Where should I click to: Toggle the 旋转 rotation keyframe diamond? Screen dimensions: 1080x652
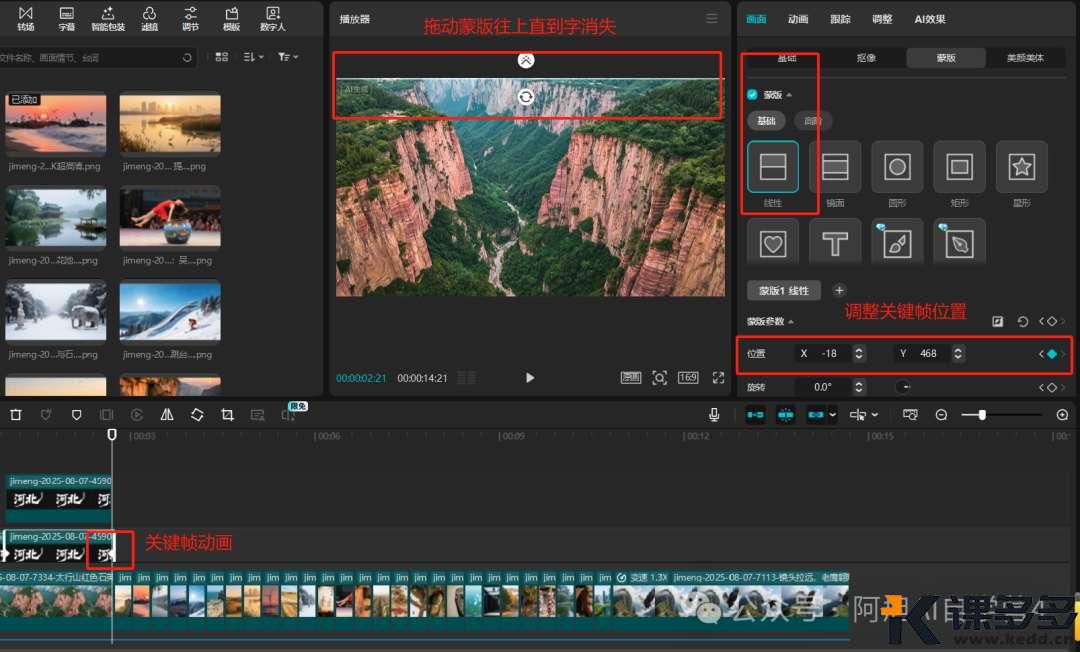1052,388
